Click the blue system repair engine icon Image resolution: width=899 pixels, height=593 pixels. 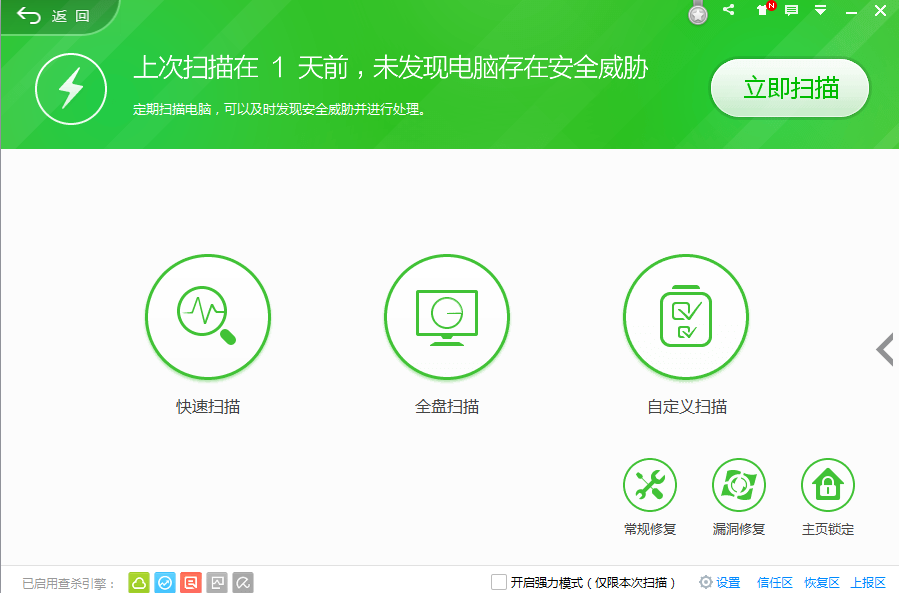click(165, 583)
